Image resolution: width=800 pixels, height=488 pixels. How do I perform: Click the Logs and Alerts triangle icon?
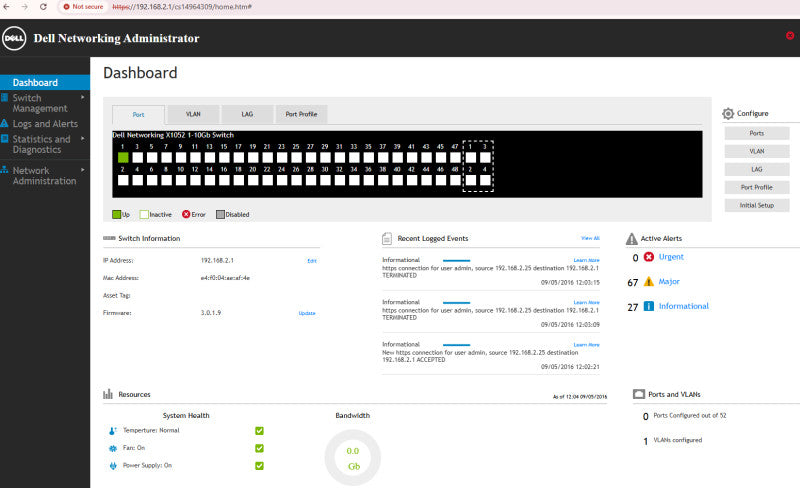(x=5, y=123)
